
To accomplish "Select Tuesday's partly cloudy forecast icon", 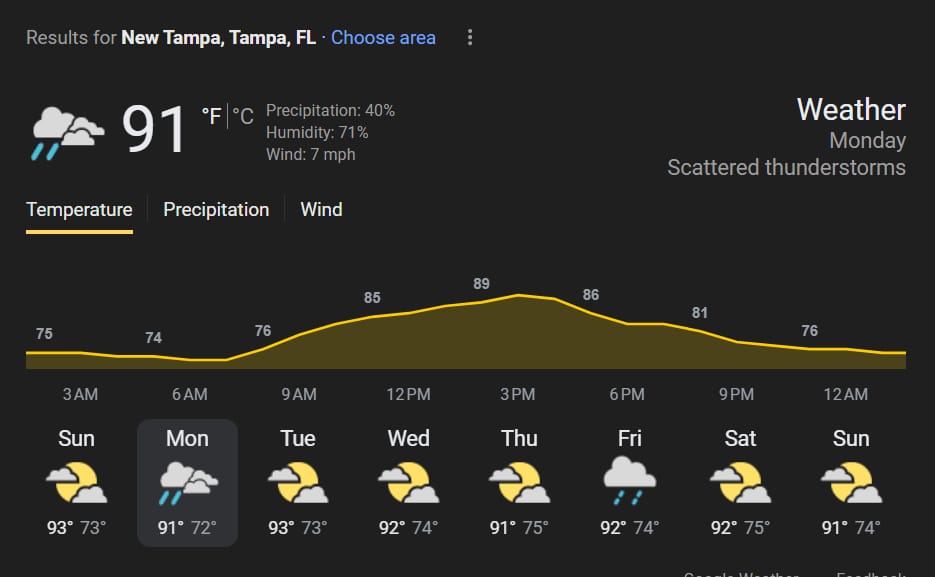I will [x=298, y=482].
